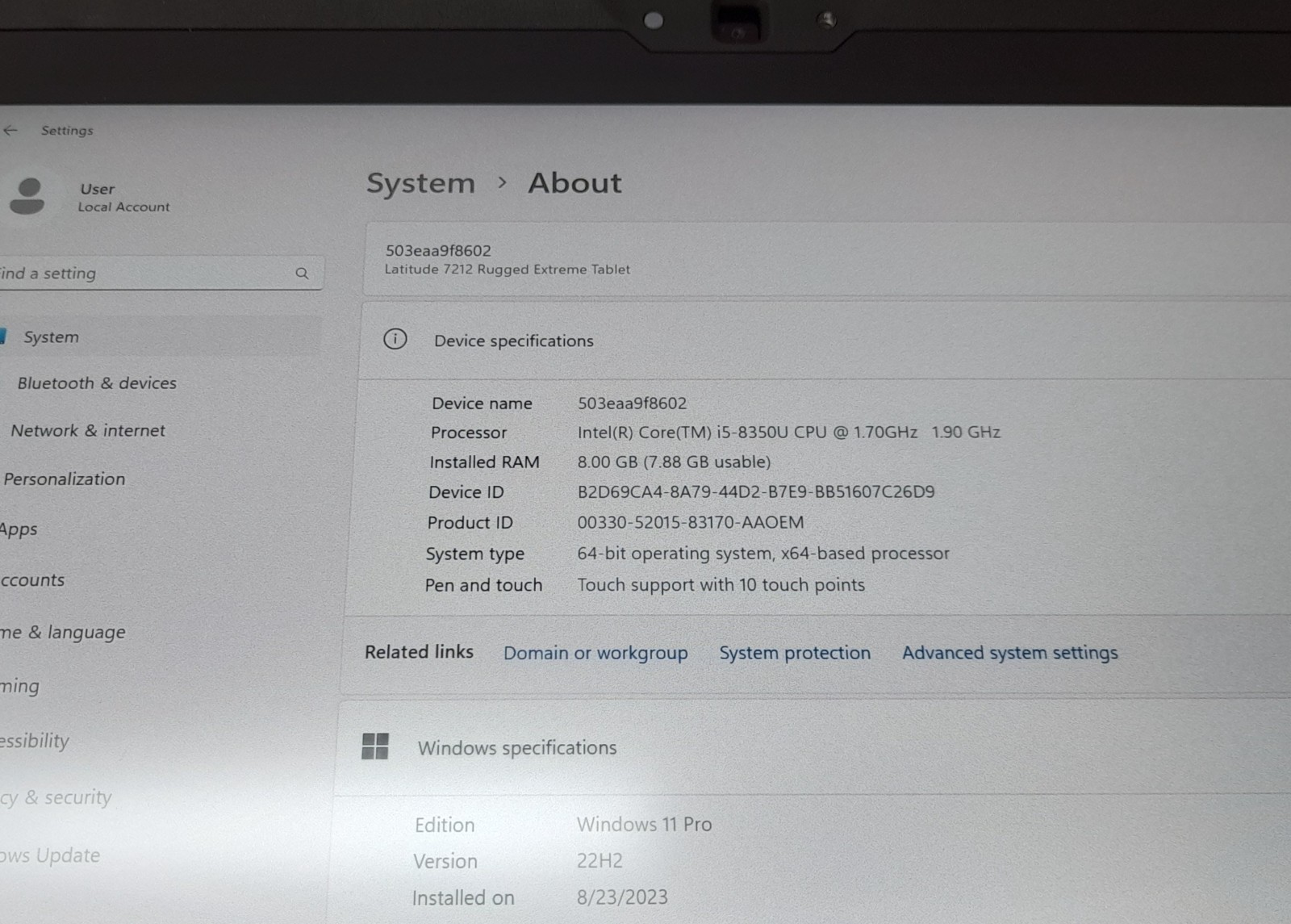Open Accounts settings in sidebar
1291x924 pixels.
[32, 580]
